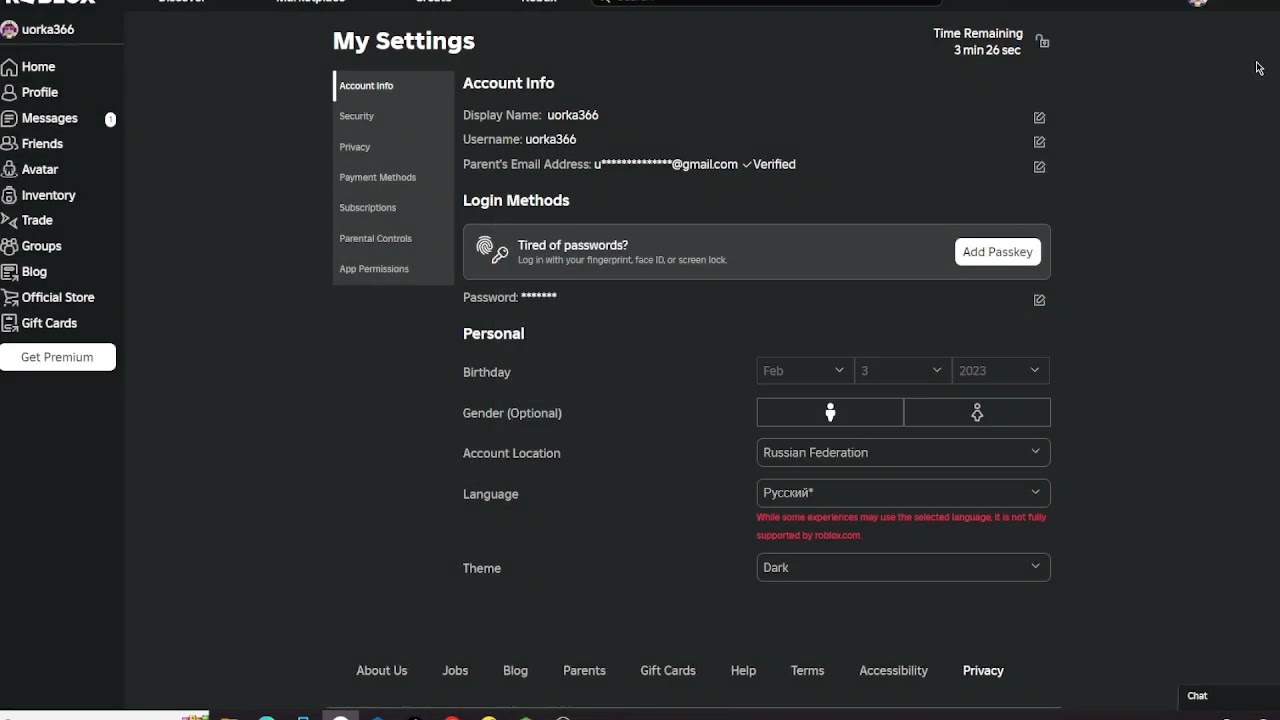Open the Subscriptions tab
The width and height of the screenshot is (1280, 720).
pos(394,208)
